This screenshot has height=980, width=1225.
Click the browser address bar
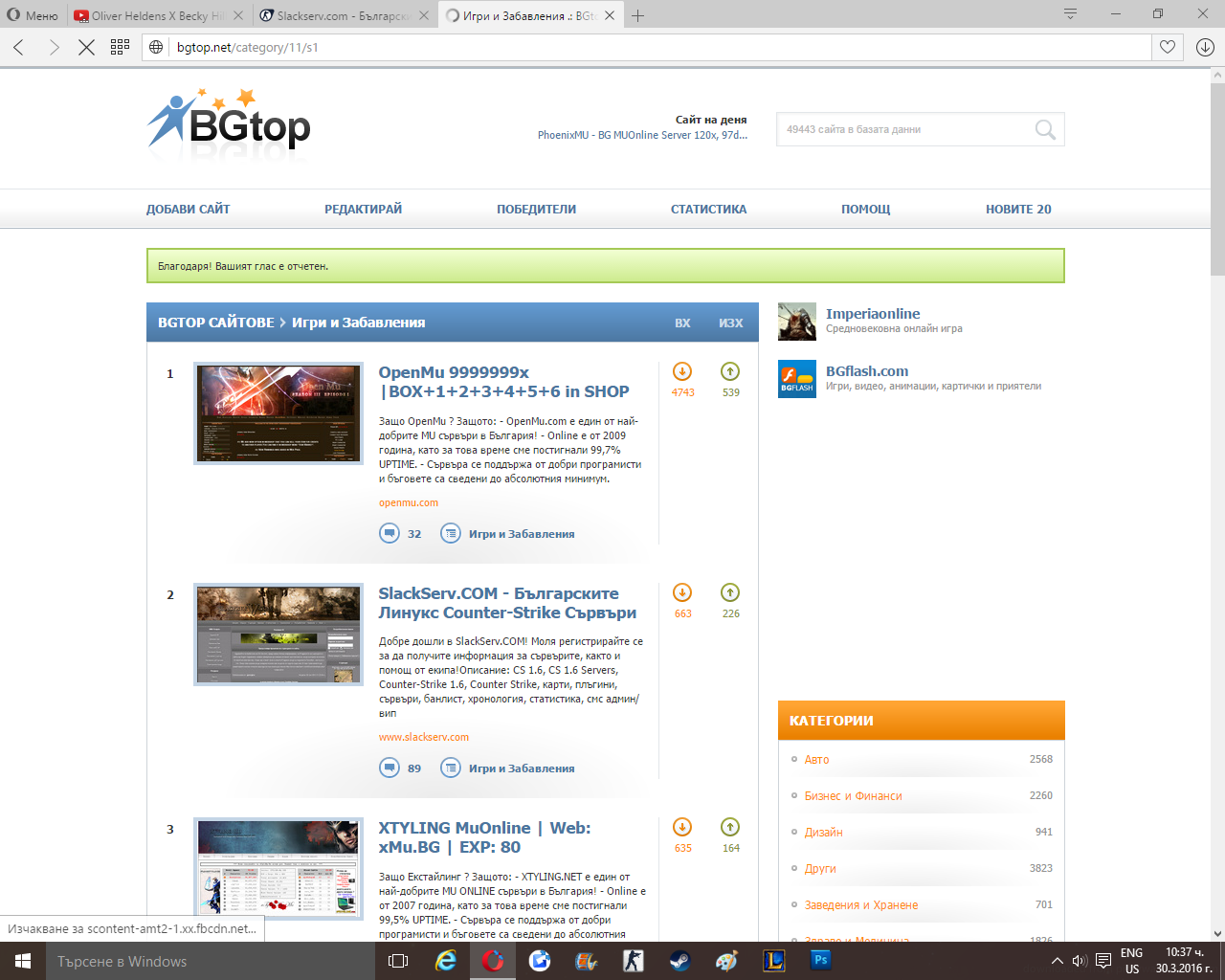(x=660, y=47)
